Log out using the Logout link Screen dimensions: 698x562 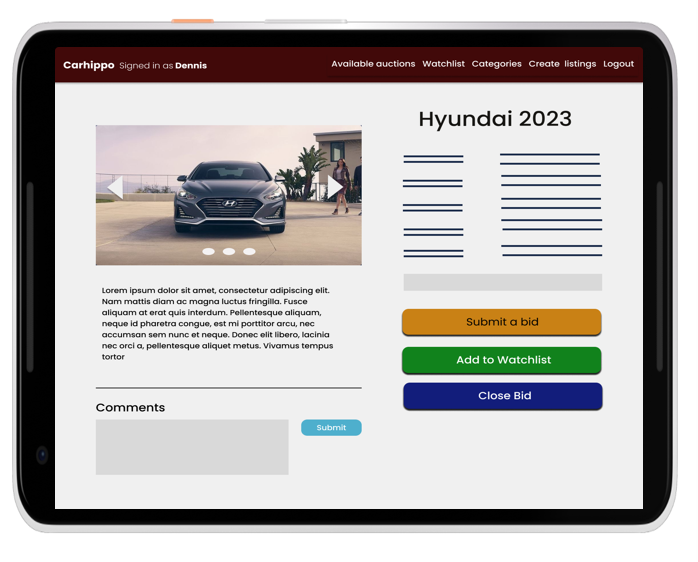click(x=618, y=64)
